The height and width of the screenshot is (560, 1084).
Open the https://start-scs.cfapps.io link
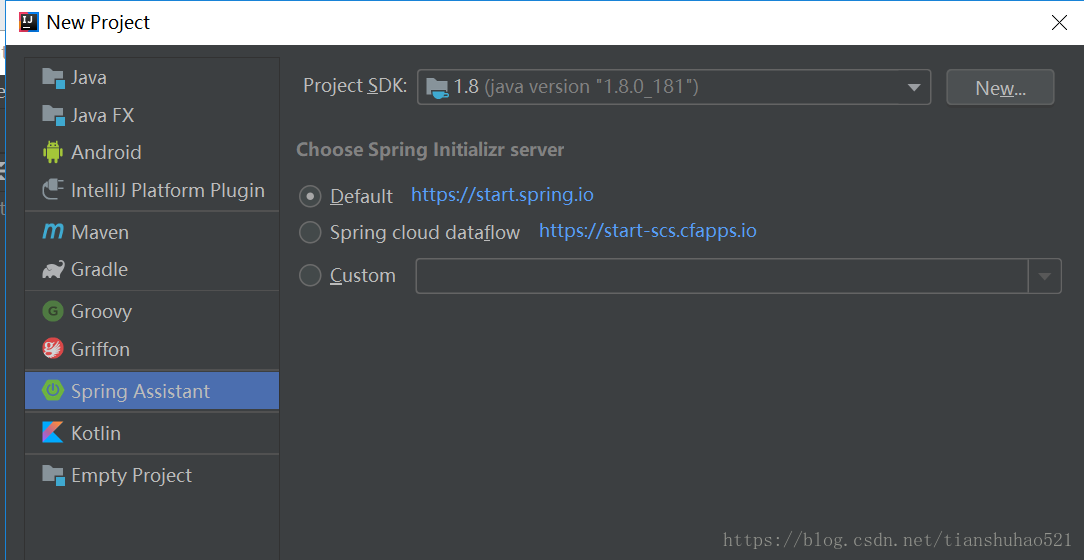(648, 230)
